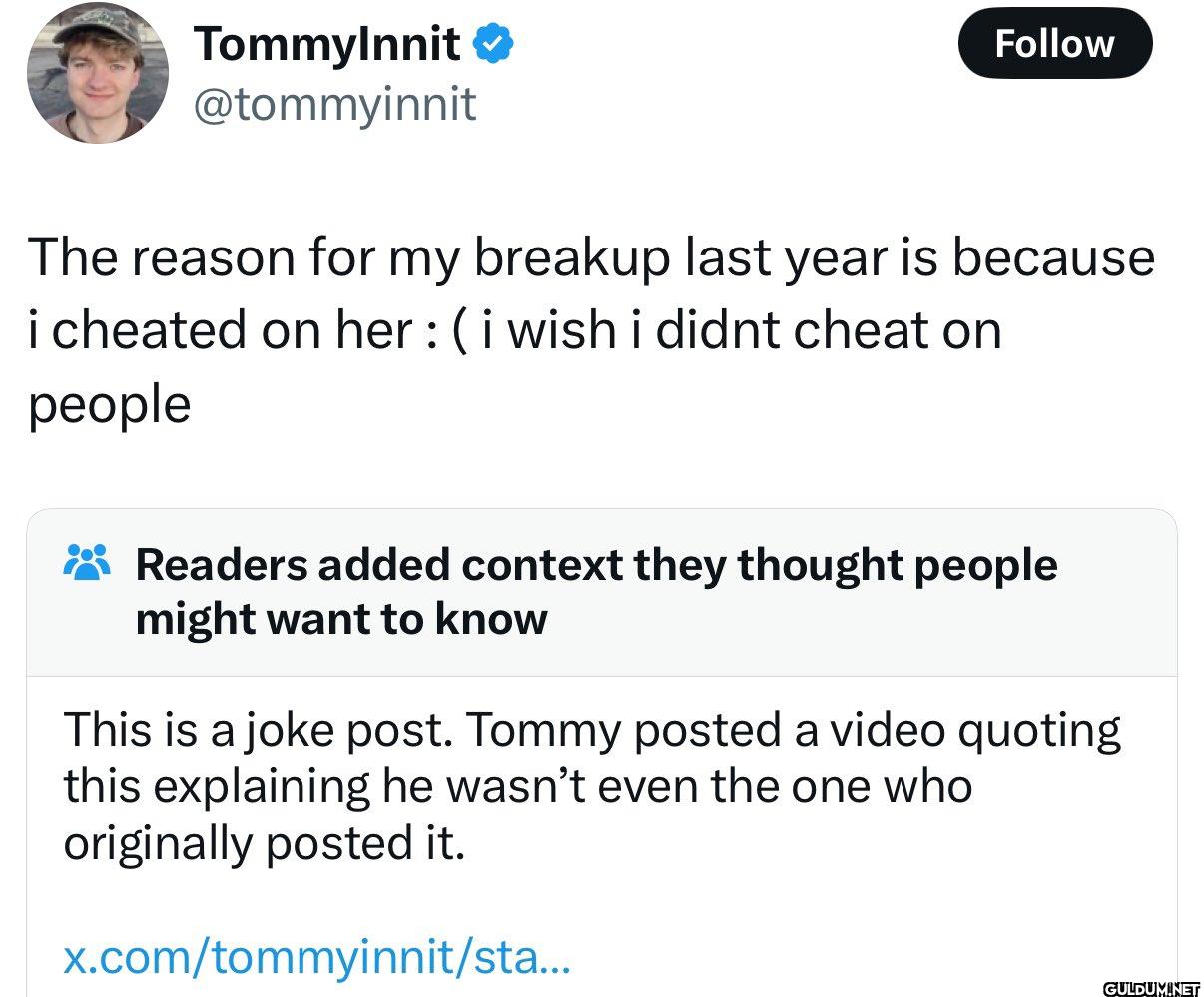Click the word "people" ending the tweet
1204x997 pixels.
pyautogui.click(x=109, y=405)
